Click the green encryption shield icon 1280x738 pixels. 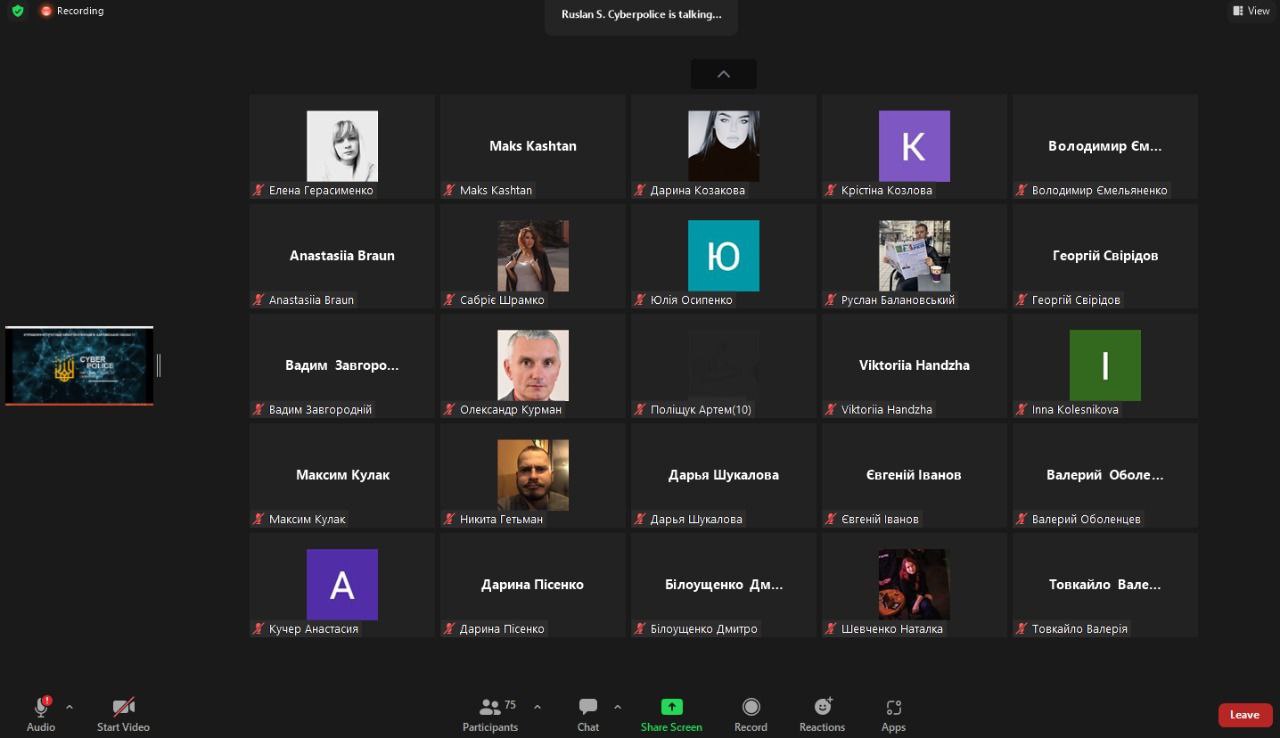pos(17,11)
